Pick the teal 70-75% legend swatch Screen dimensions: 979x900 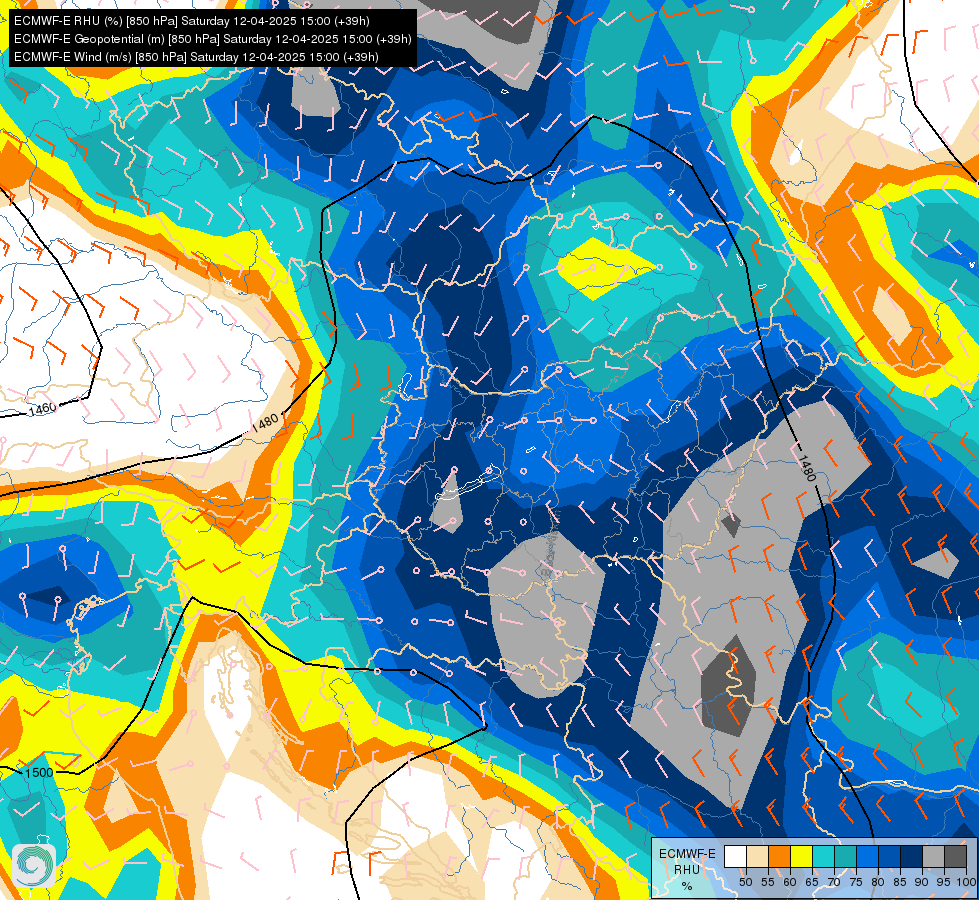[845, 856]
